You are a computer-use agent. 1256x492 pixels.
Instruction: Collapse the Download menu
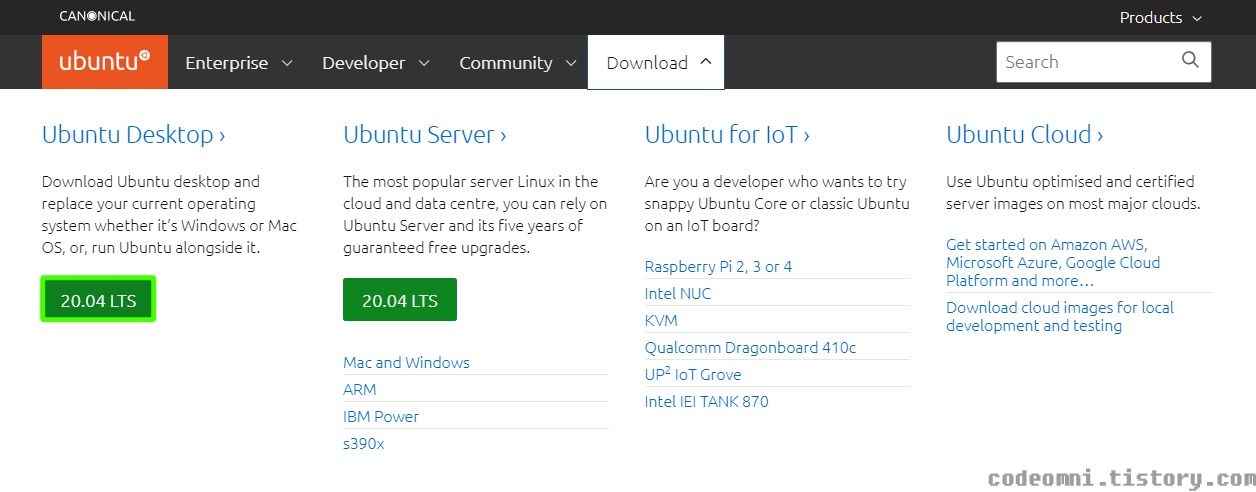coord(656,62)
